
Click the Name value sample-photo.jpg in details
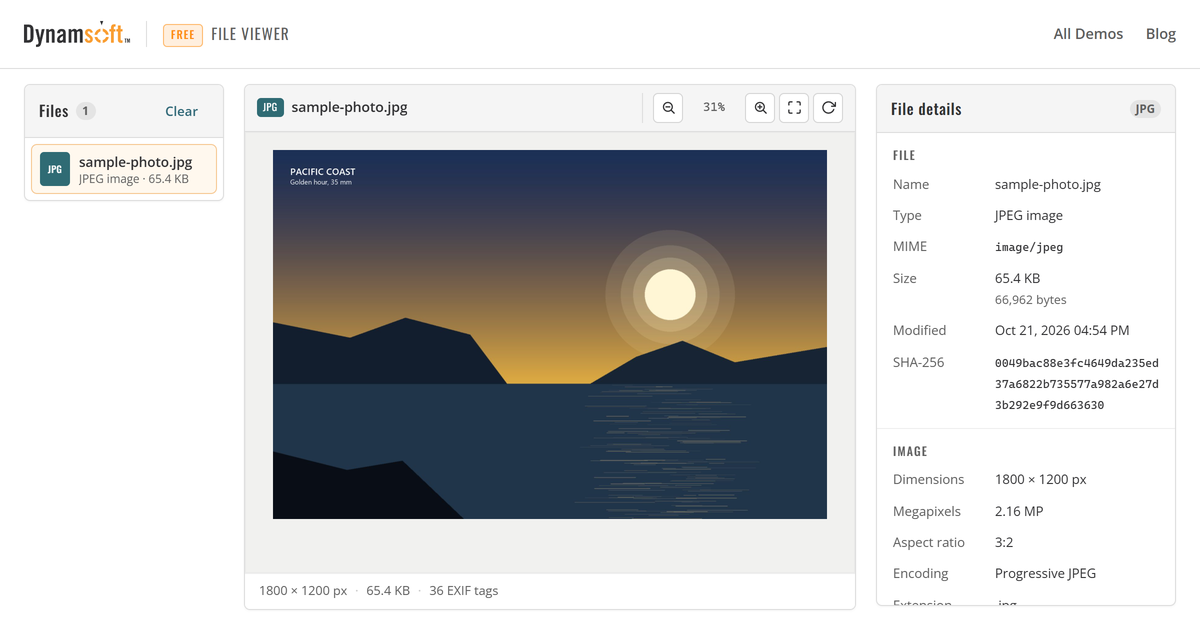point(1048,185)
